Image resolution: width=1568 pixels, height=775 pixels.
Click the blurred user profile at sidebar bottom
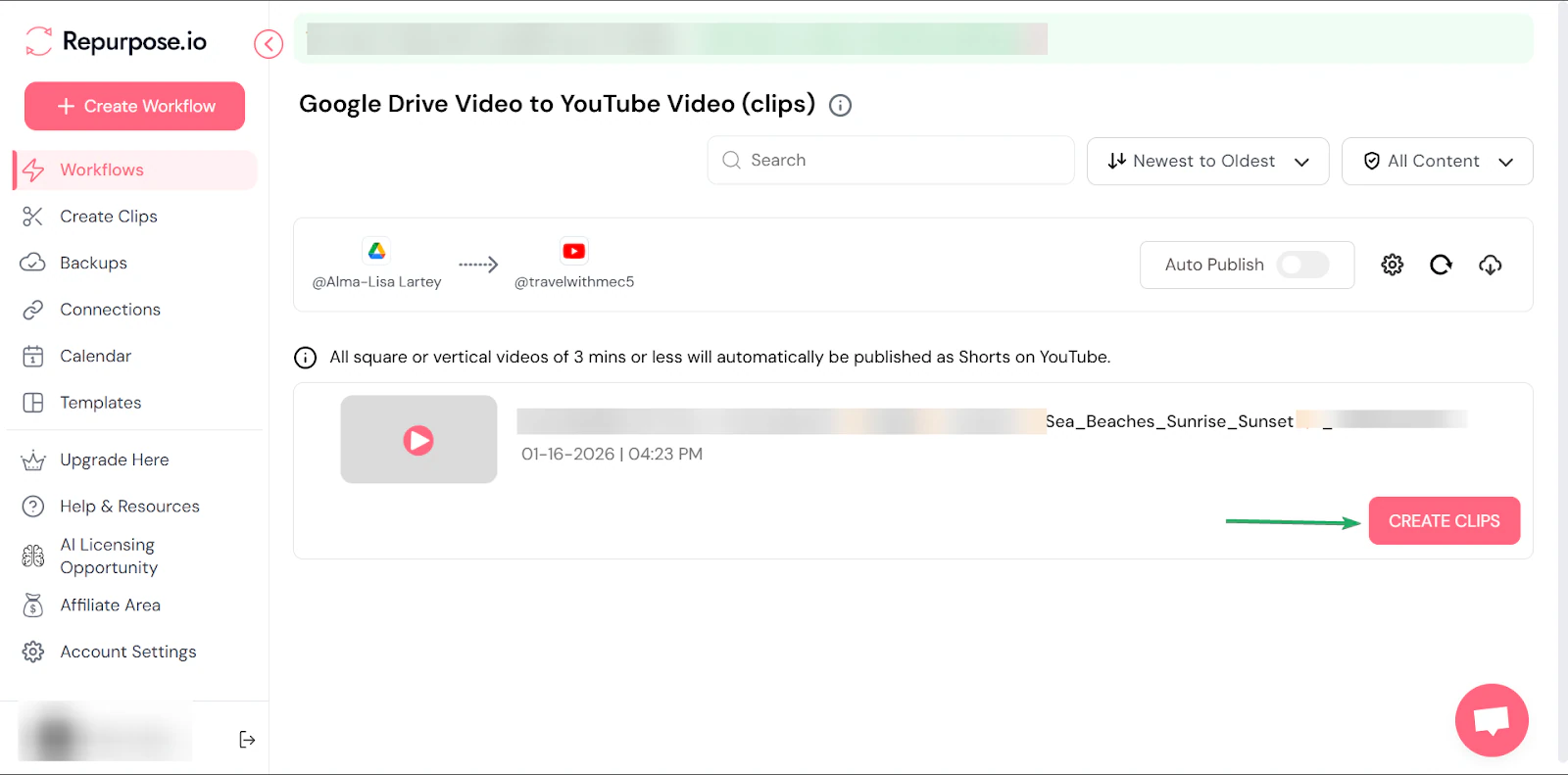[105, 733]
